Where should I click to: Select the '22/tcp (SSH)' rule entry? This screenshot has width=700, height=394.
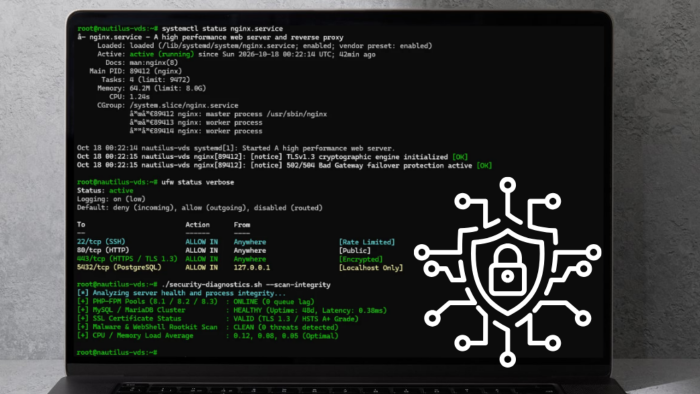tap(101, 241)
